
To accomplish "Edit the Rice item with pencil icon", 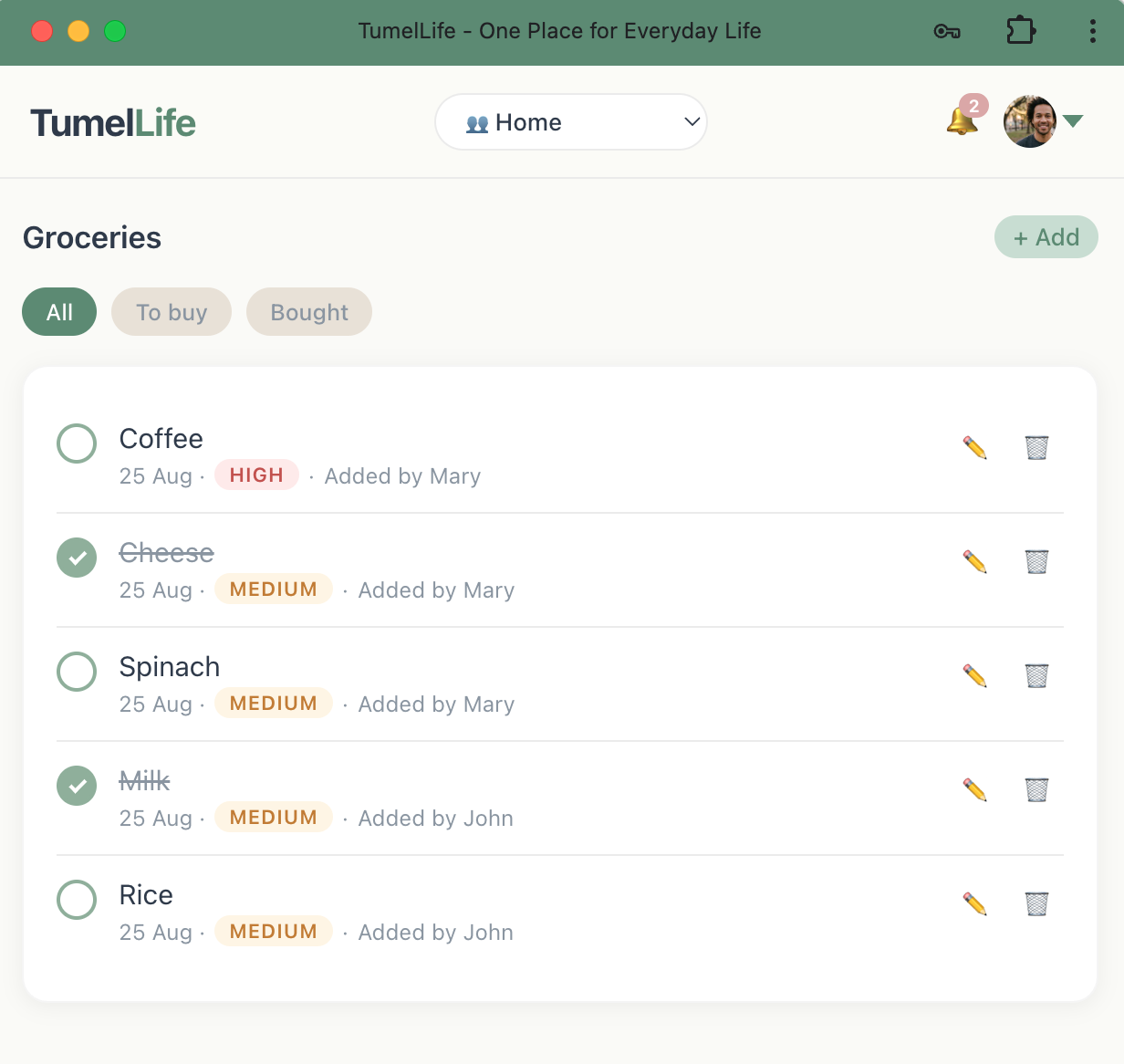I will click(975, 903).
